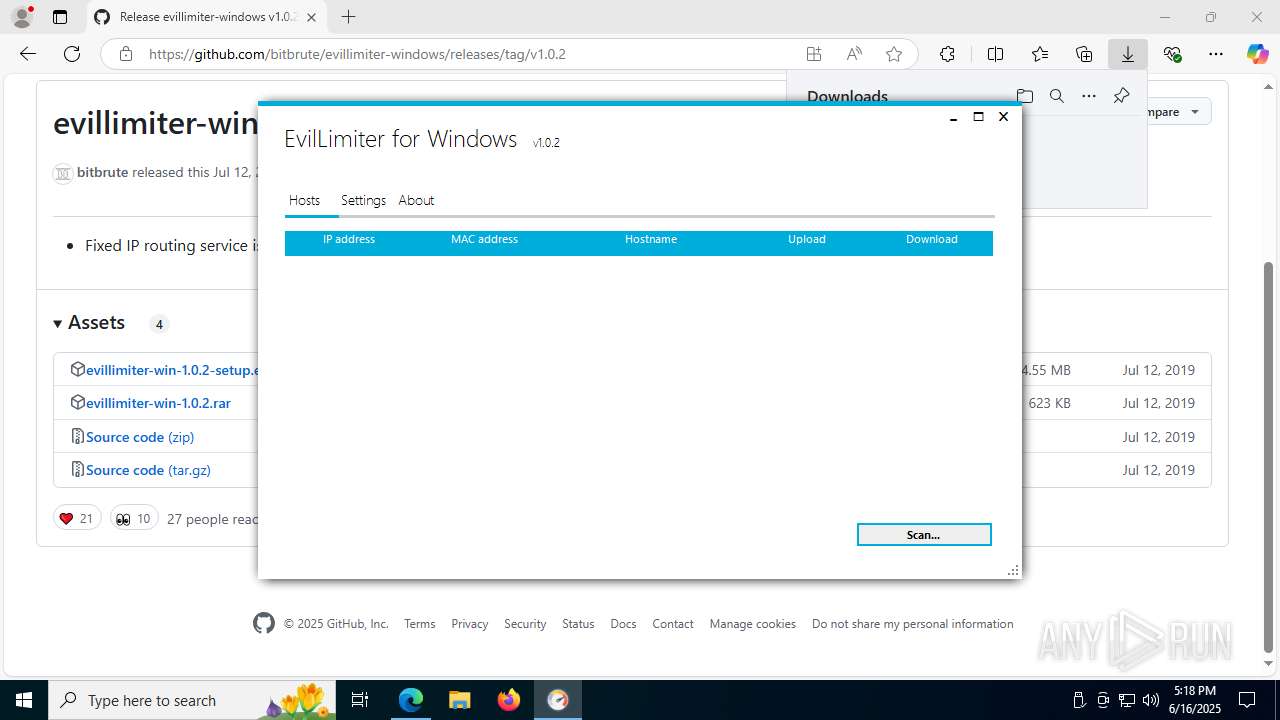1280x720 pixels.
Task: Open the tab actions menu icon
Action: tap(60, 17)
